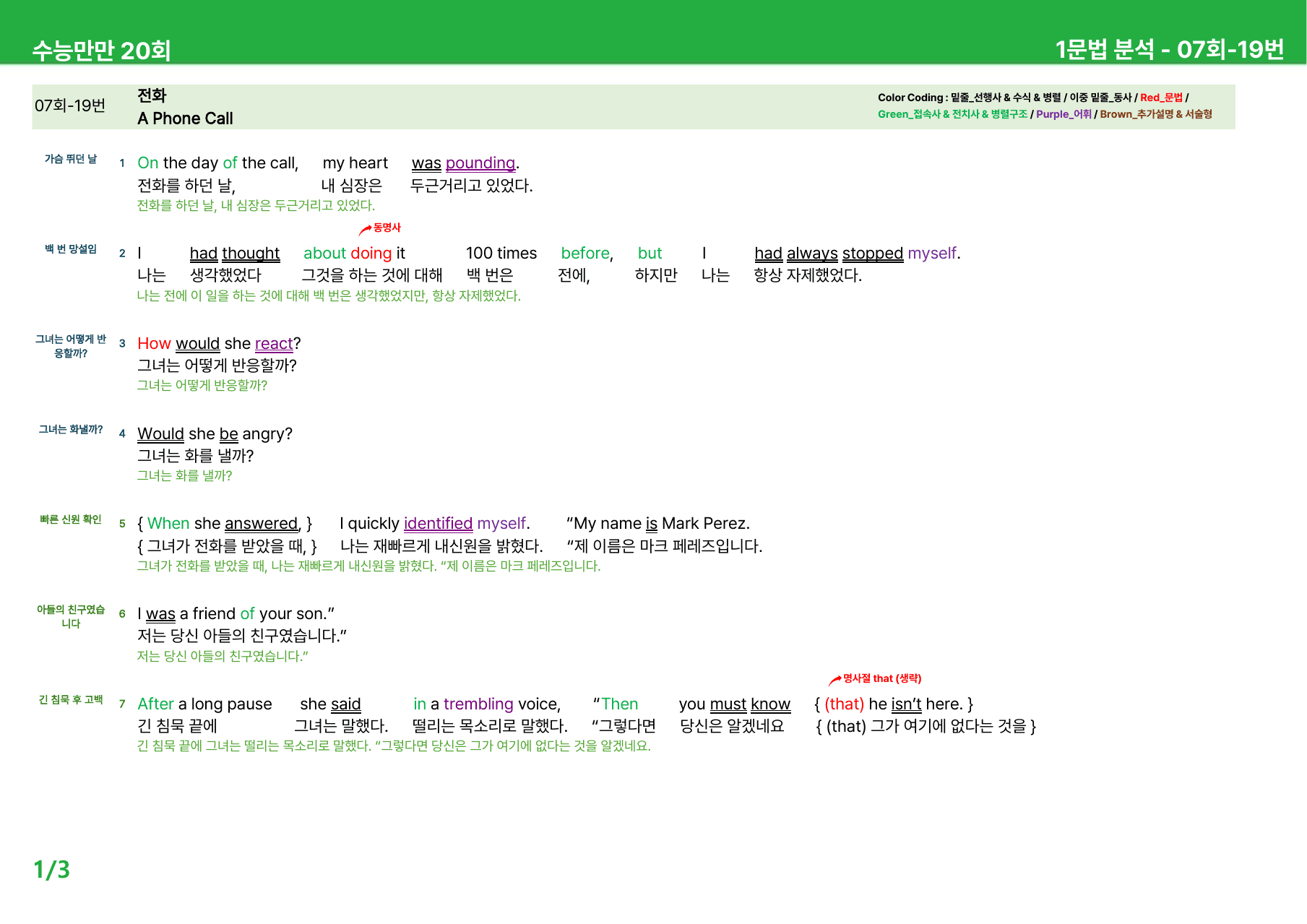Click the Brown_추가설명 & 서술형 legend entry
The height and width of the screenshot is (924, 1307).
pos(1156,114)
